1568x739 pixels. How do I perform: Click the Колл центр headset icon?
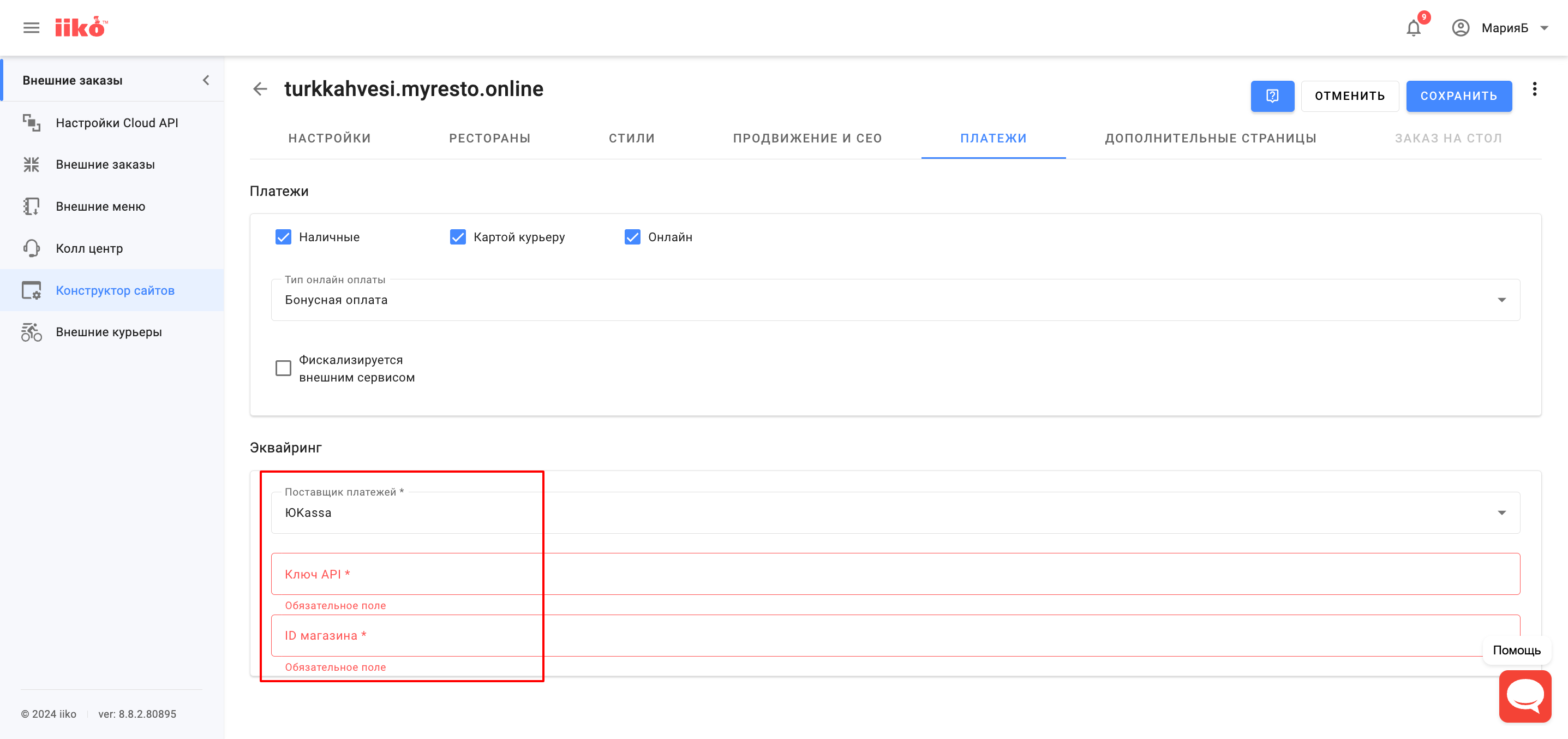[x=31, y=248]
